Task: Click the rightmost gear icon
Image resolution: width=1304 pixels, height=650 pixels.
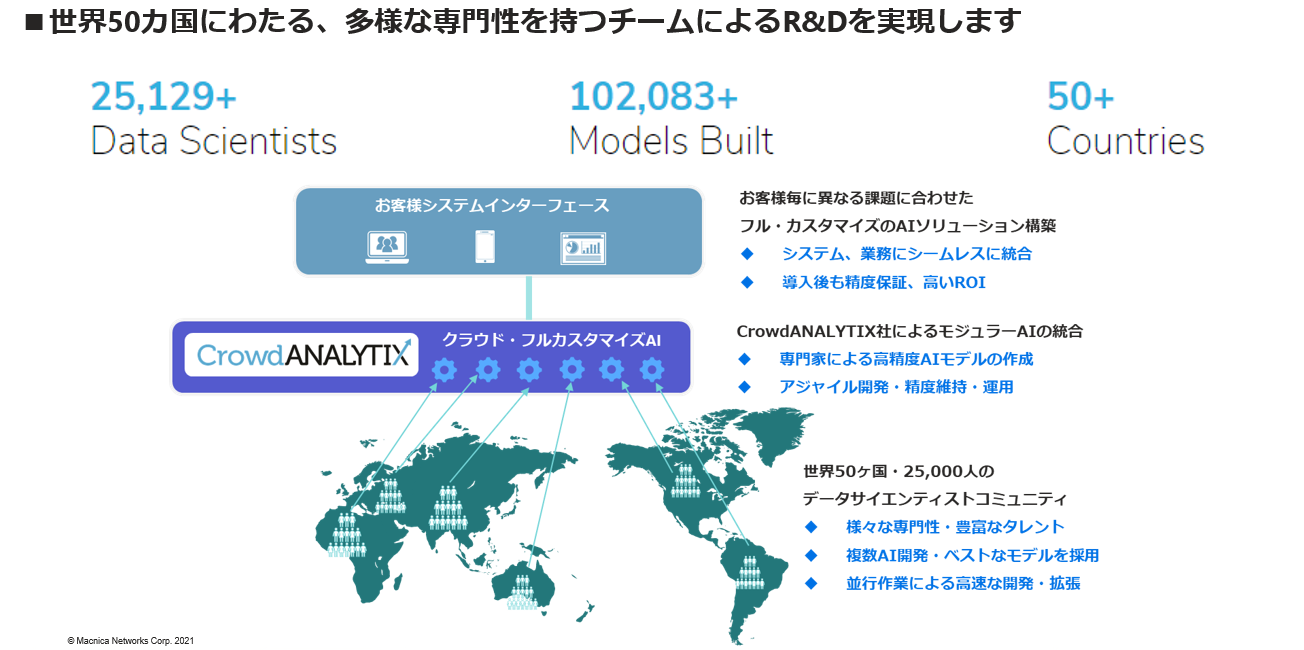Action: (652, 370)
